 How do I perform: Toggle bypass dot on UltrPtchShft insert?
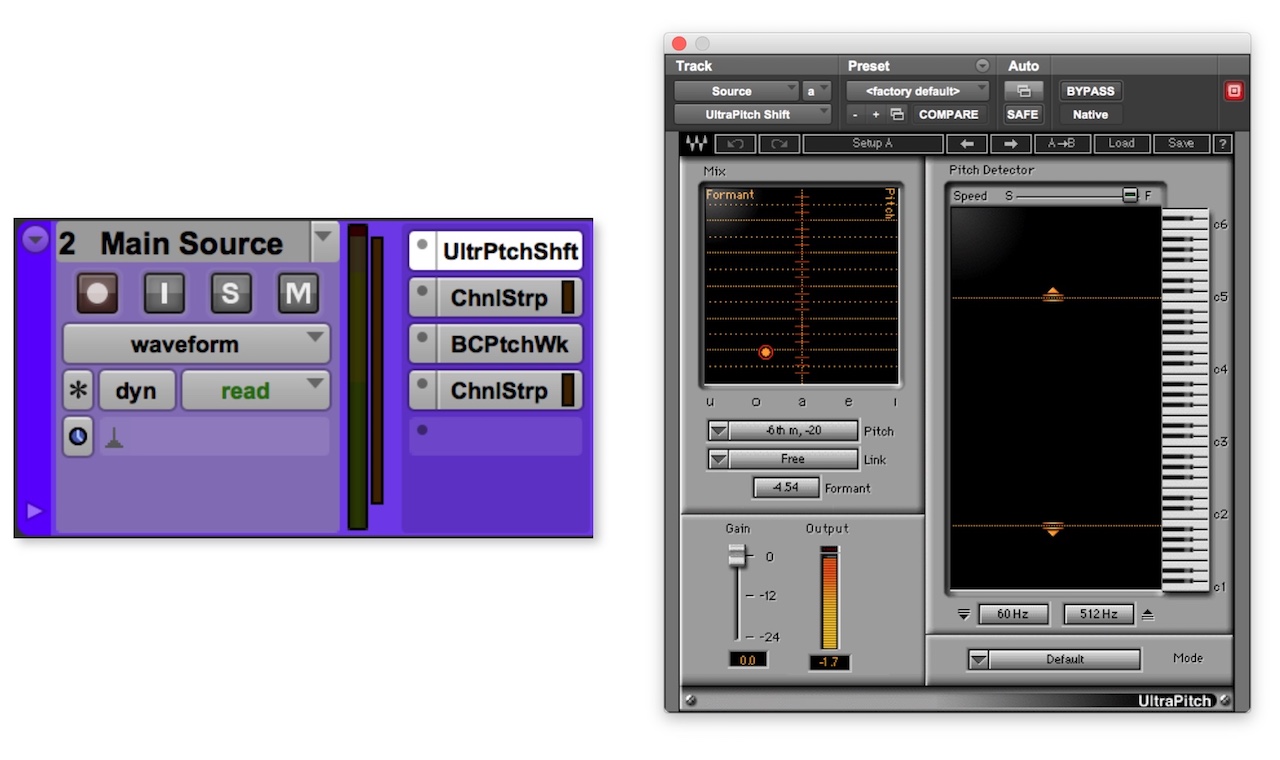coord(423,245)
